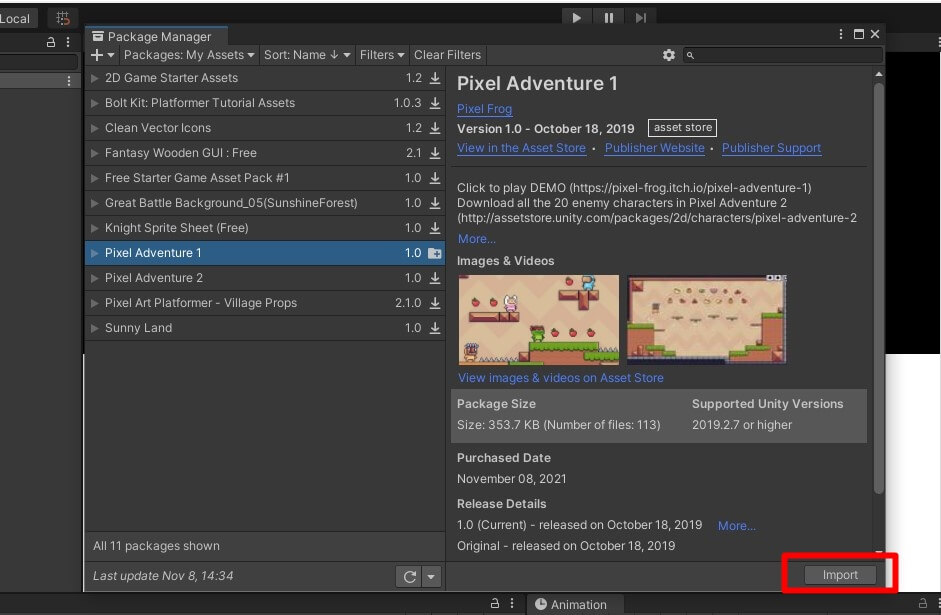The height and width of the screenshot is (615, 941).
Task: Click the details pane vertical scrollbar
Action: pos(879,288)
